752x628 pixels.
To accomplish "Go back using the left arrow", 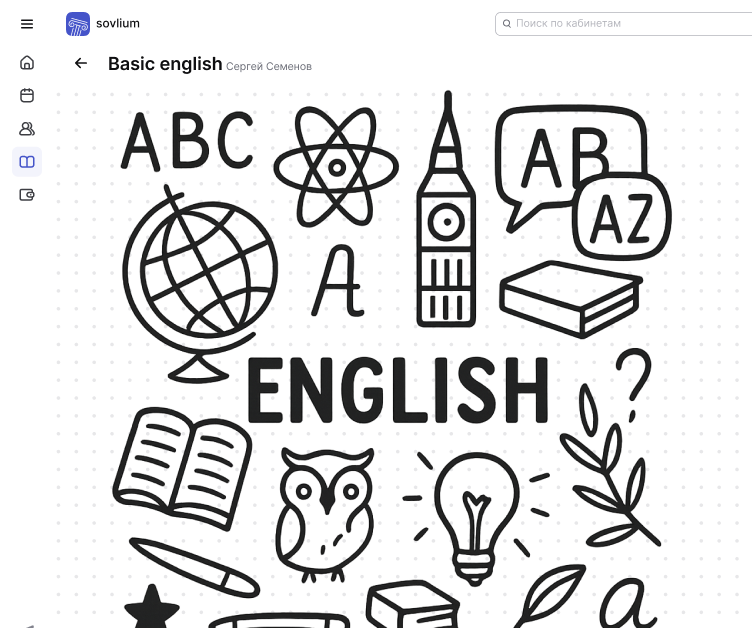I will (81, 63).
